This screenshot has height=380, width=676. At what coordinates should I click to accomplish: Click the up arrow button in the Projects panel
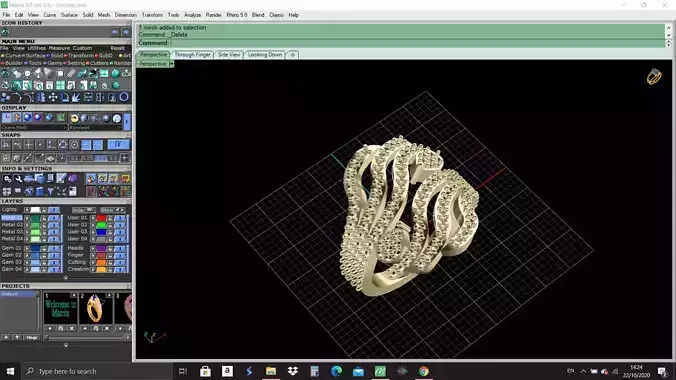17,337
